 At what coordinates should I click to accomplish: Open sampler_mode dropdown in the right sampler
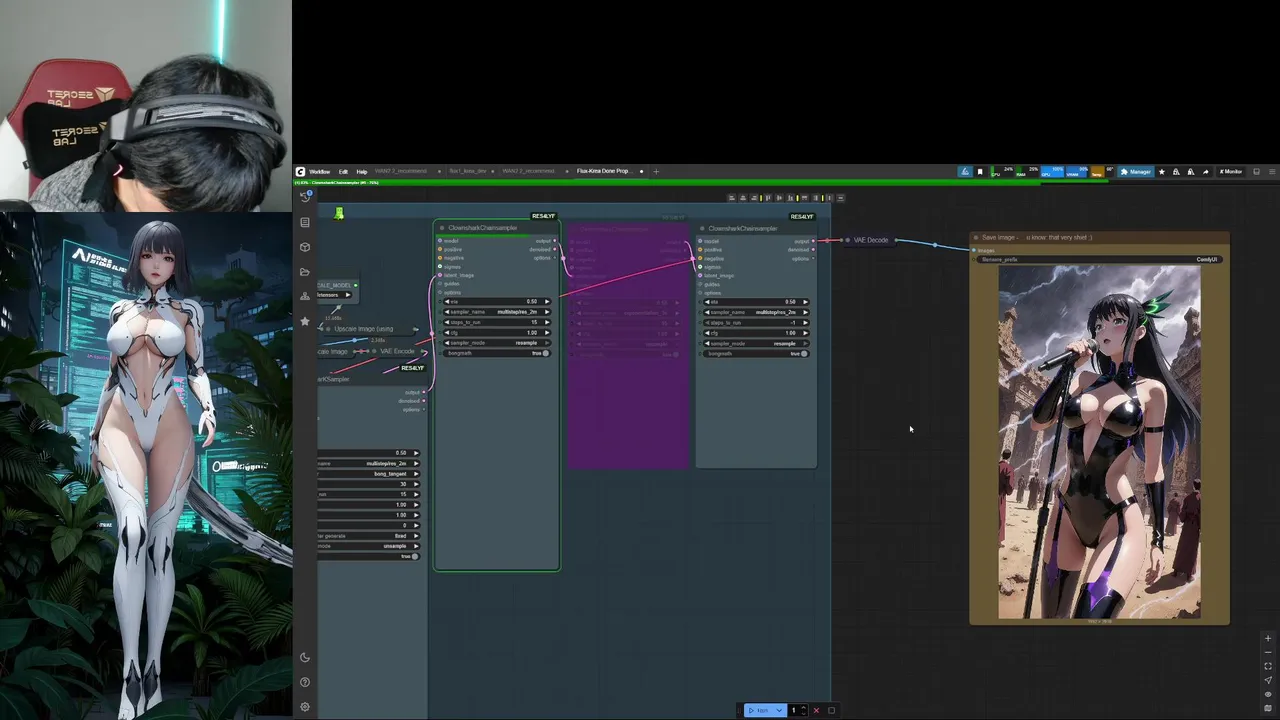click(756, 343)
